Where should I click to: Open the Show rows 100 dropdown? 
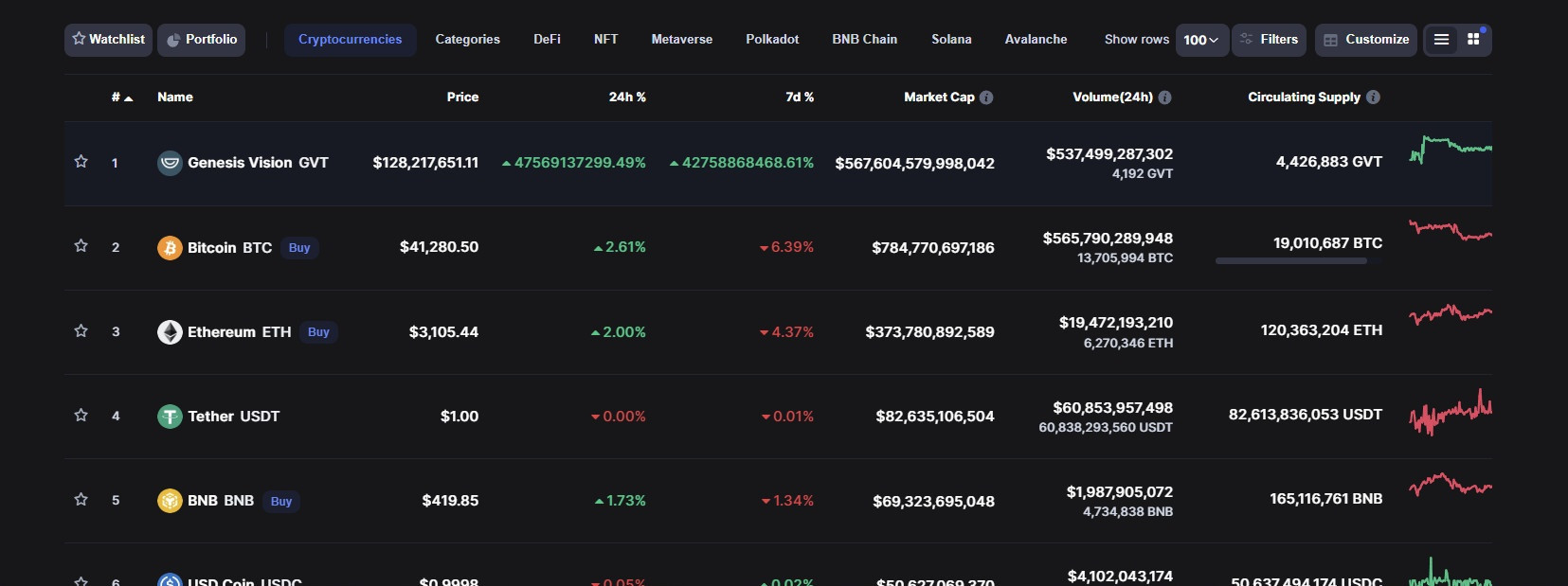point(1201,40)
